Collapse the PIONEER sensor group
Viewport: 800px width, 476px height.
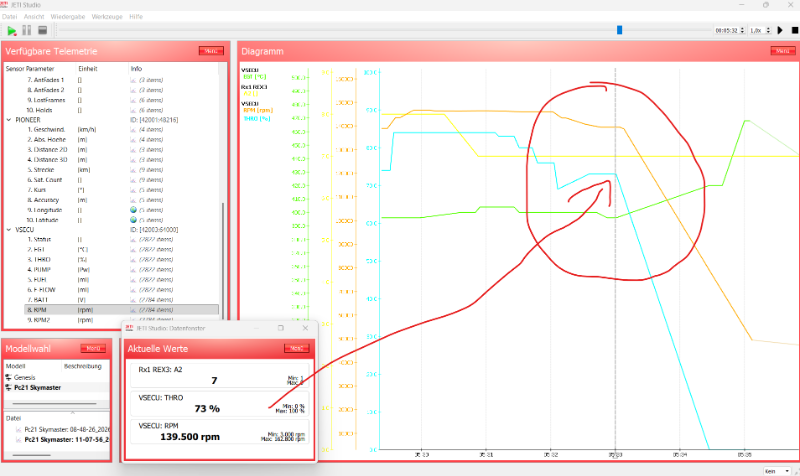pyautogui.click(x=9, y=120)
